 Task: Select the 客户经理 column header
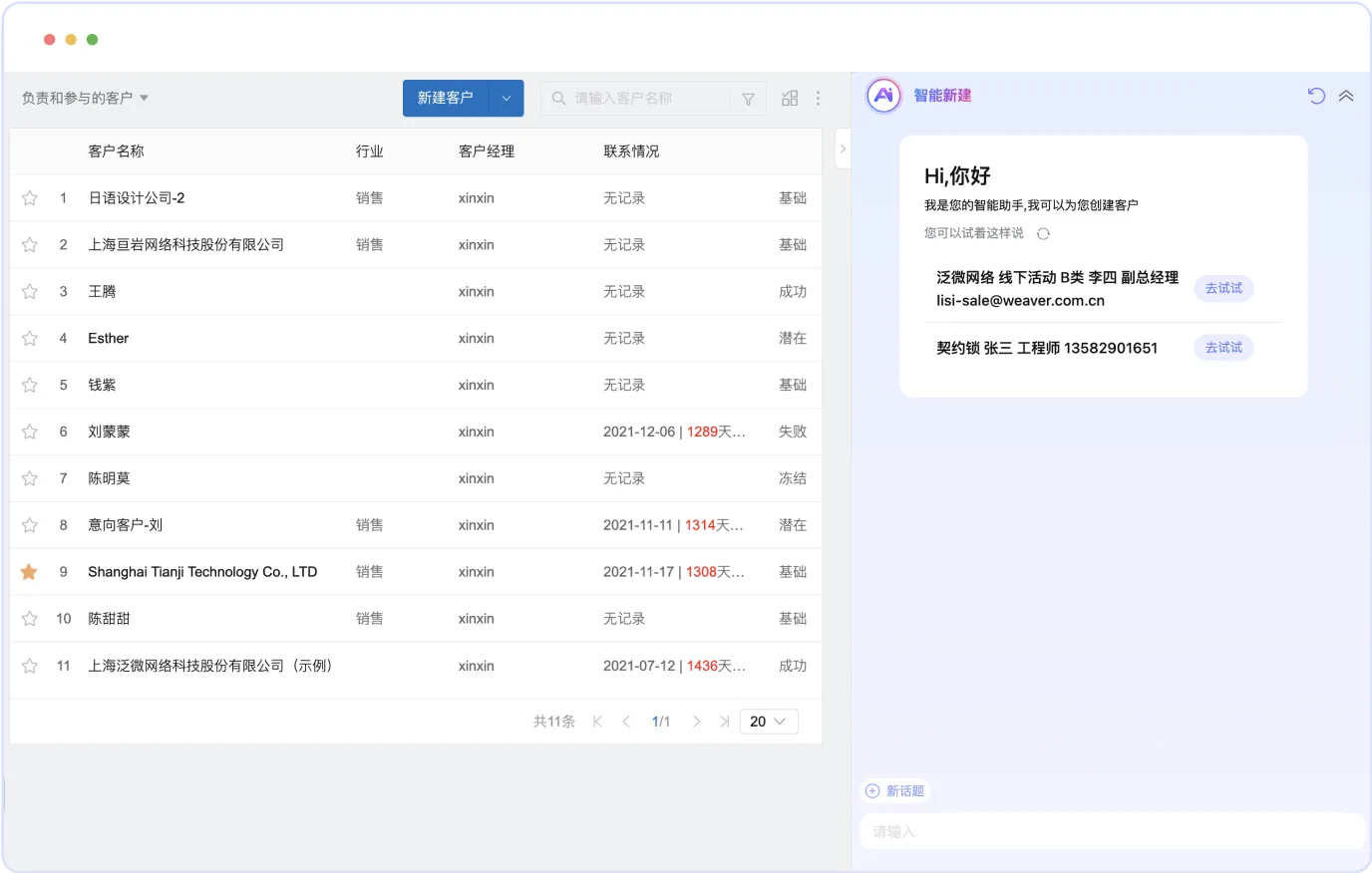coord(487,151)
